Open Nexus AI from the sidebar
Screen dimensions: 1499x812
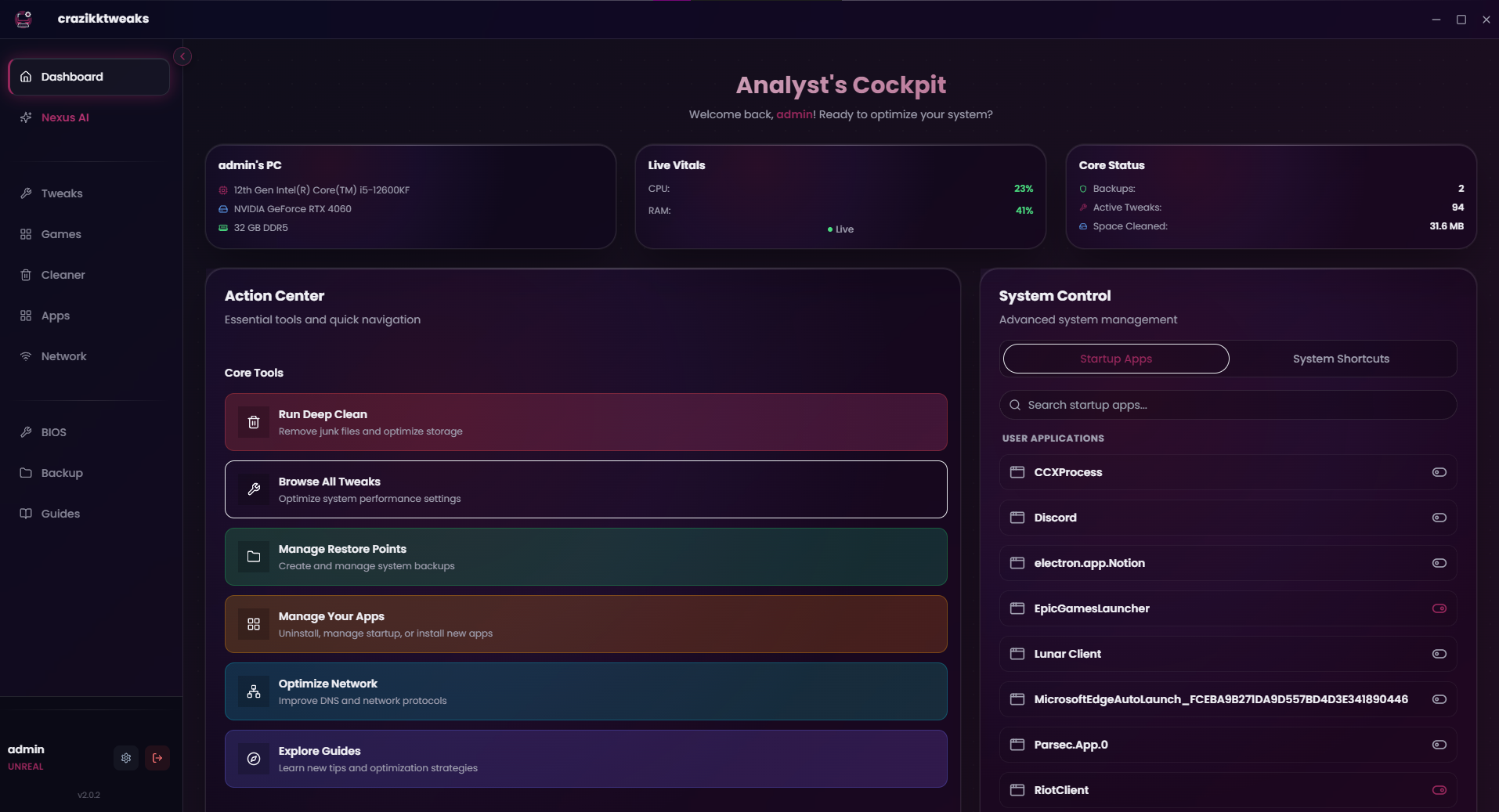[65, 117]
